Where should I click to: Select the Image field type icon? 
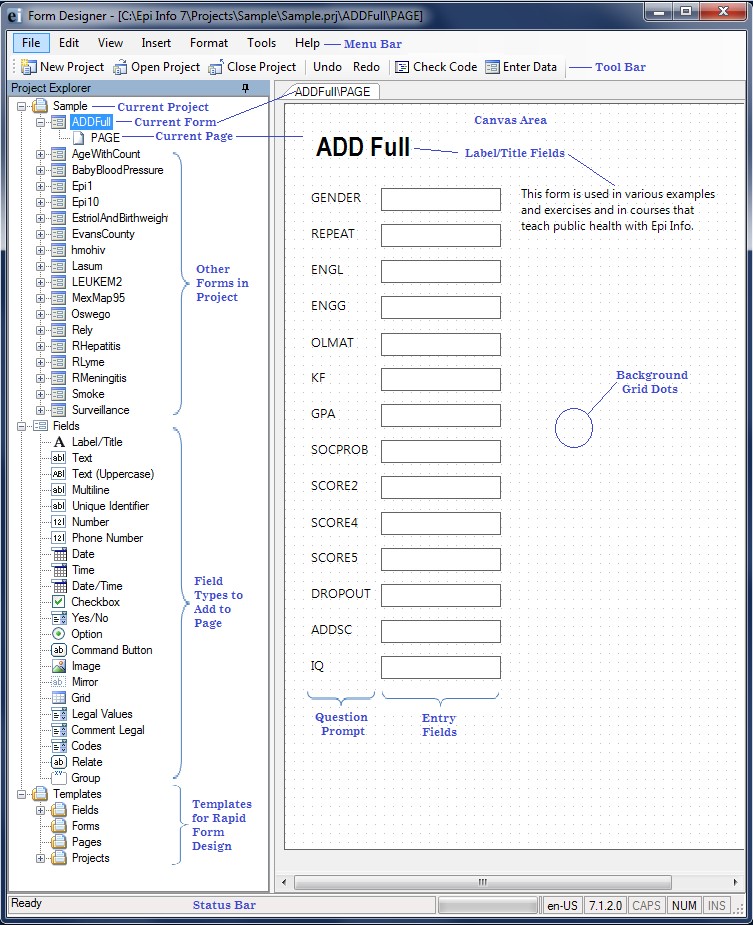coord(59,666)
